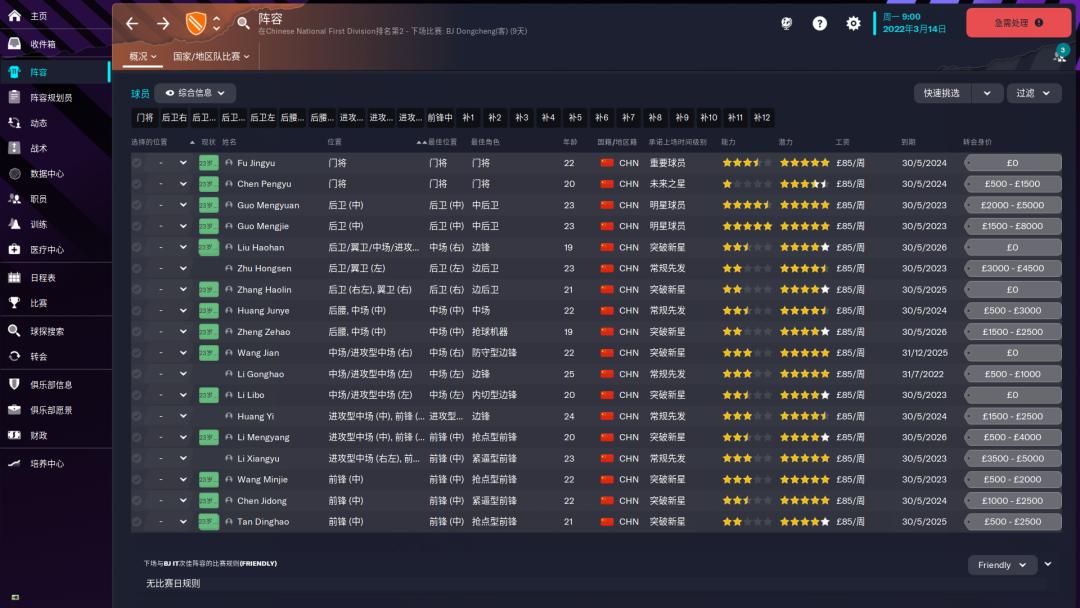Click the red 急需处理 continue button

[x=1018, y=23]
